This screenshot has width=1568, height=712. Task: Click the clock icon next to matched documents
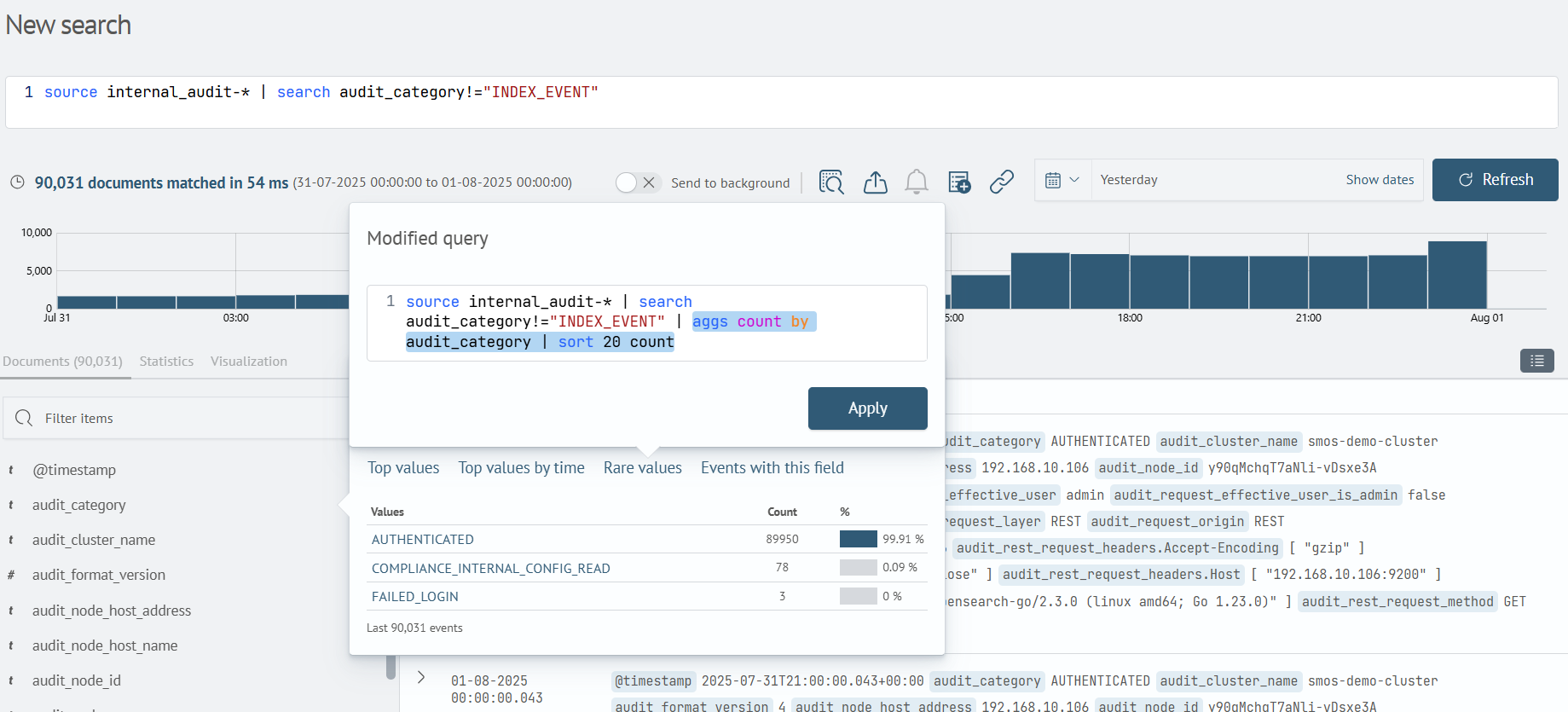pos(17,182)
